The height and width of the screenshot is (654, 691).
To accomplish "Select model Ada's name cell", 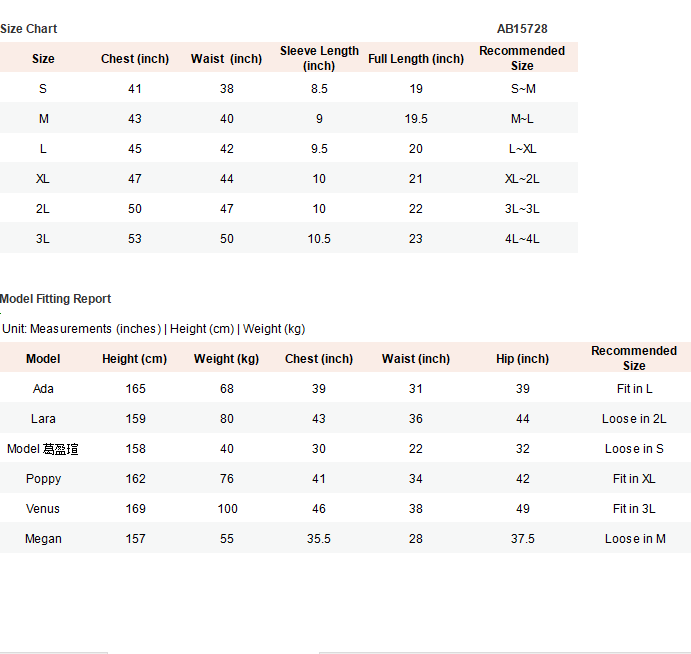I will coord(43,389).
